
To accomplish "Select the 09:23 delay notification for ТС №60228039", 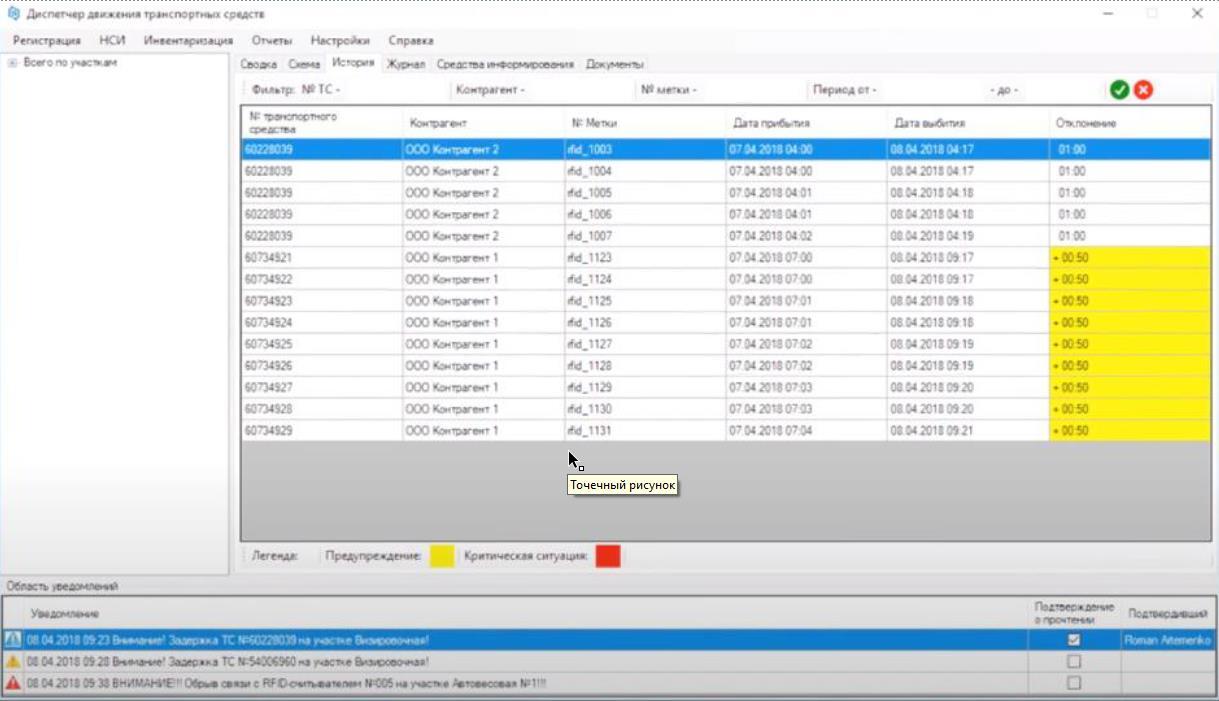I will click(609, 640).
